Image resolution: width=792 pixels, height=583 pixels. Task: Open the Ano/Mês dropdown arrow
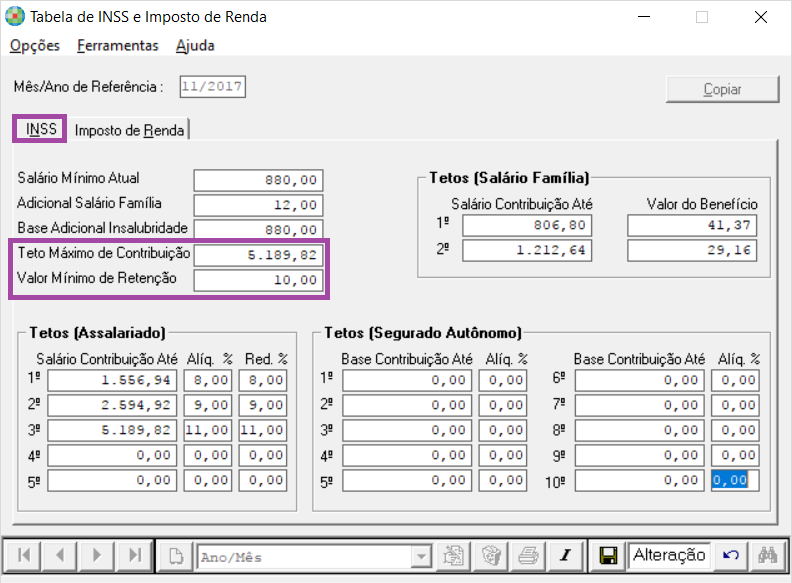[x=421, y=557]
